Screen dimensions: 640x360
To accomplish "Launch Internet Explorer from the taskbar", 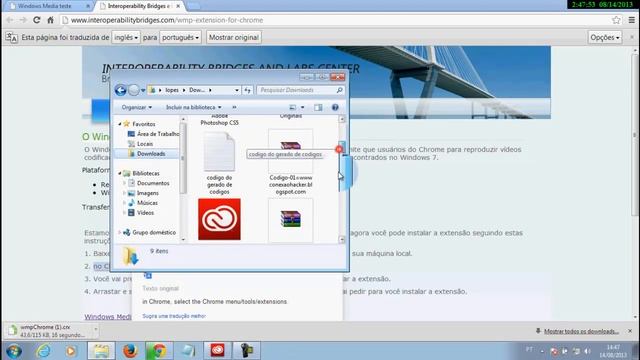I will click(43, 351).
